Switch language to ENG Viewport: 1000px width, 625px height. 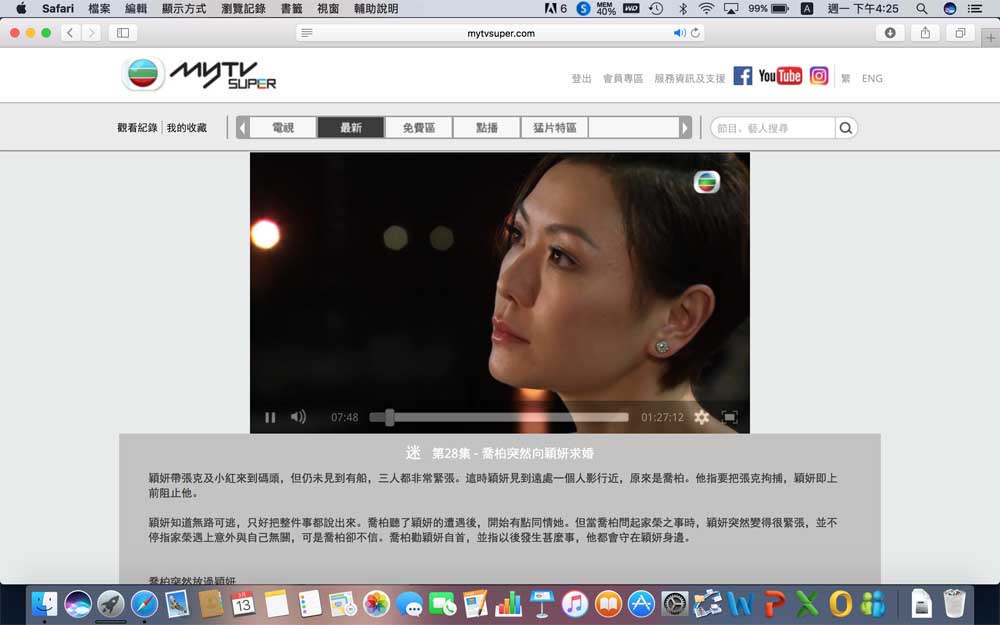pyautogui.click(x=872, y=78)
